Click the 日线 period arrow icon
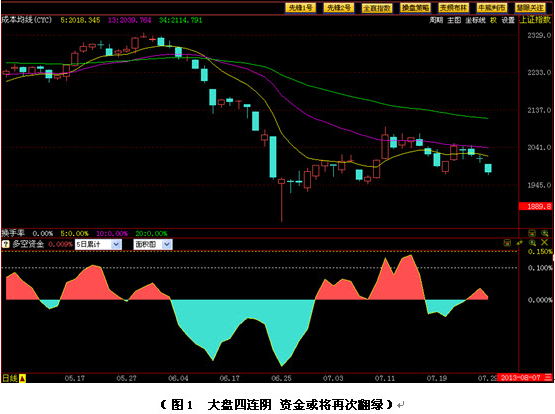Screen dimensions: 555x414 pyautogui.click(x=22, y=378)
